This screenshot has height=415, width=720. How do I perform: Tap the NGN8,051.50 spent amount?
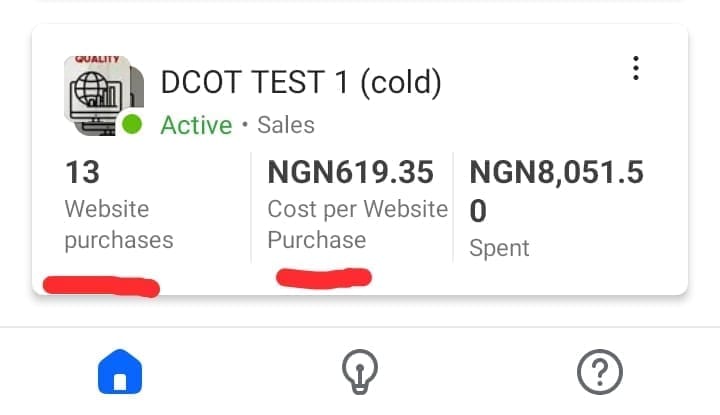pos(555,190)
